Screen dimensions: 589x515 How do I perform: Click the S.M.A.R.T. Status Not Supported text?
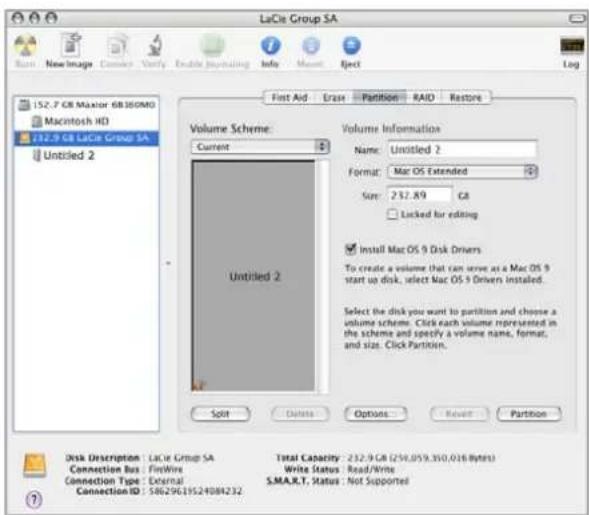[378, 480]
